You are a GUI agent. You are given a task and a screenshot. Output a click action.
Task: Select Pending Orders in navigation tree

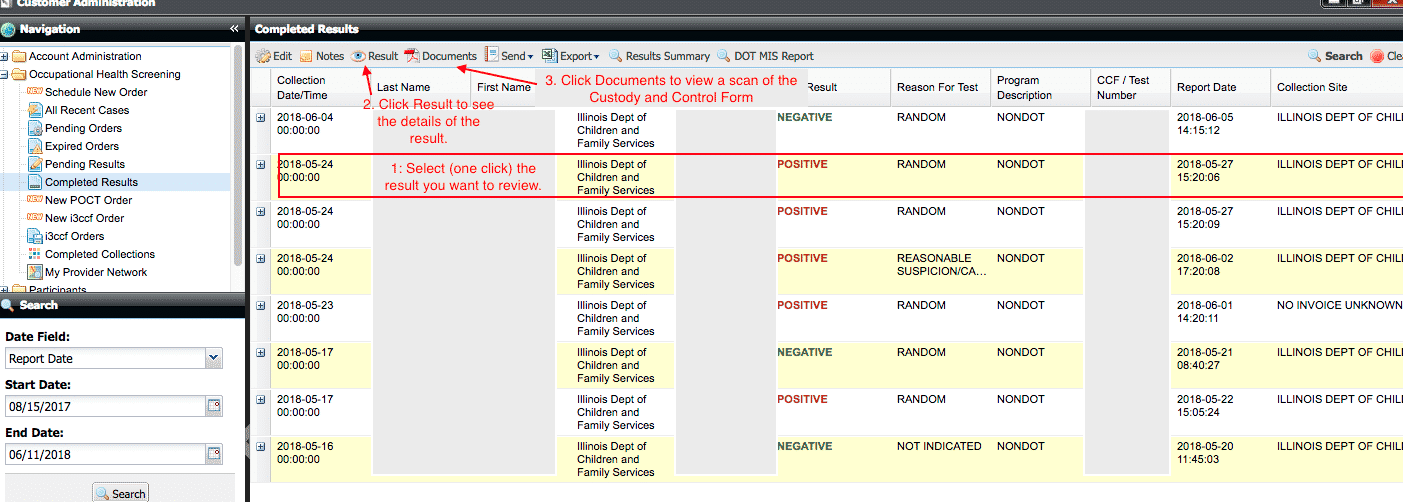[83, 128]
